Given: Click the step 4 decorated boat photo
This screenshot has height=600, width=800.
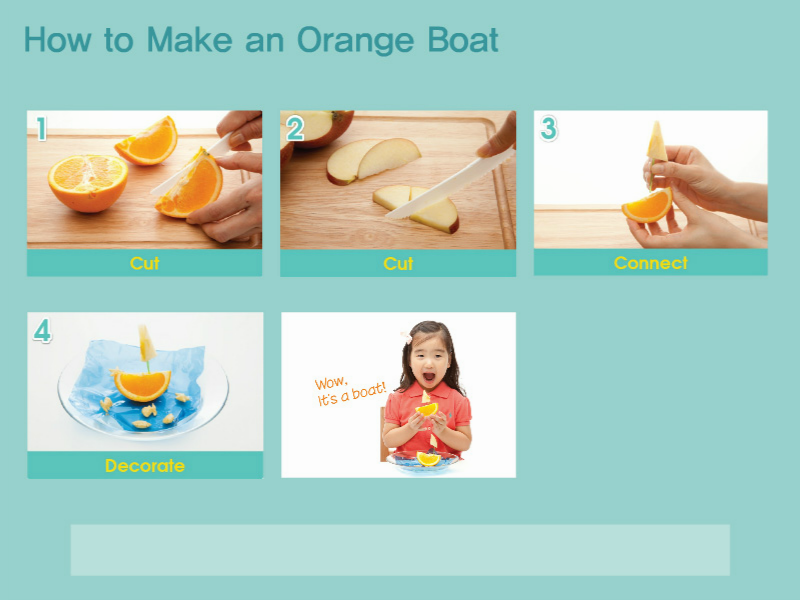Looking at the screenshot, I should coord(145,382).
